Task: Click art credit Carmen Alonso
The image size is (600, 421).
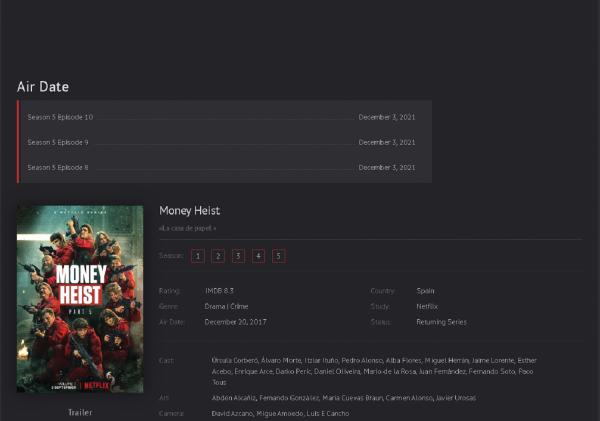Action: (409, 398)
